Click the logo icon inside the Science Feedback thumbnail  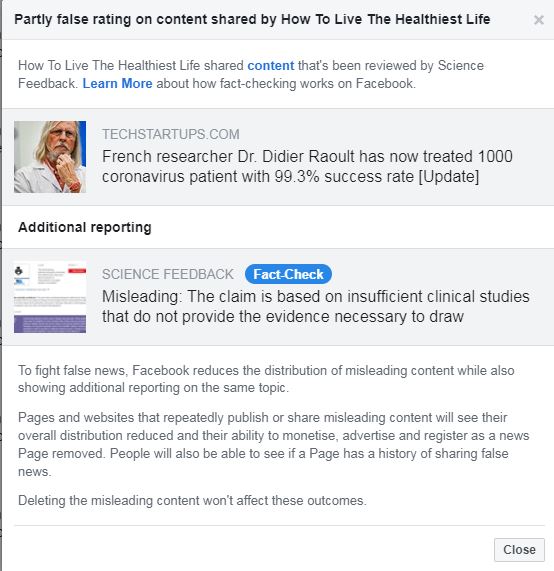[19, 271]
